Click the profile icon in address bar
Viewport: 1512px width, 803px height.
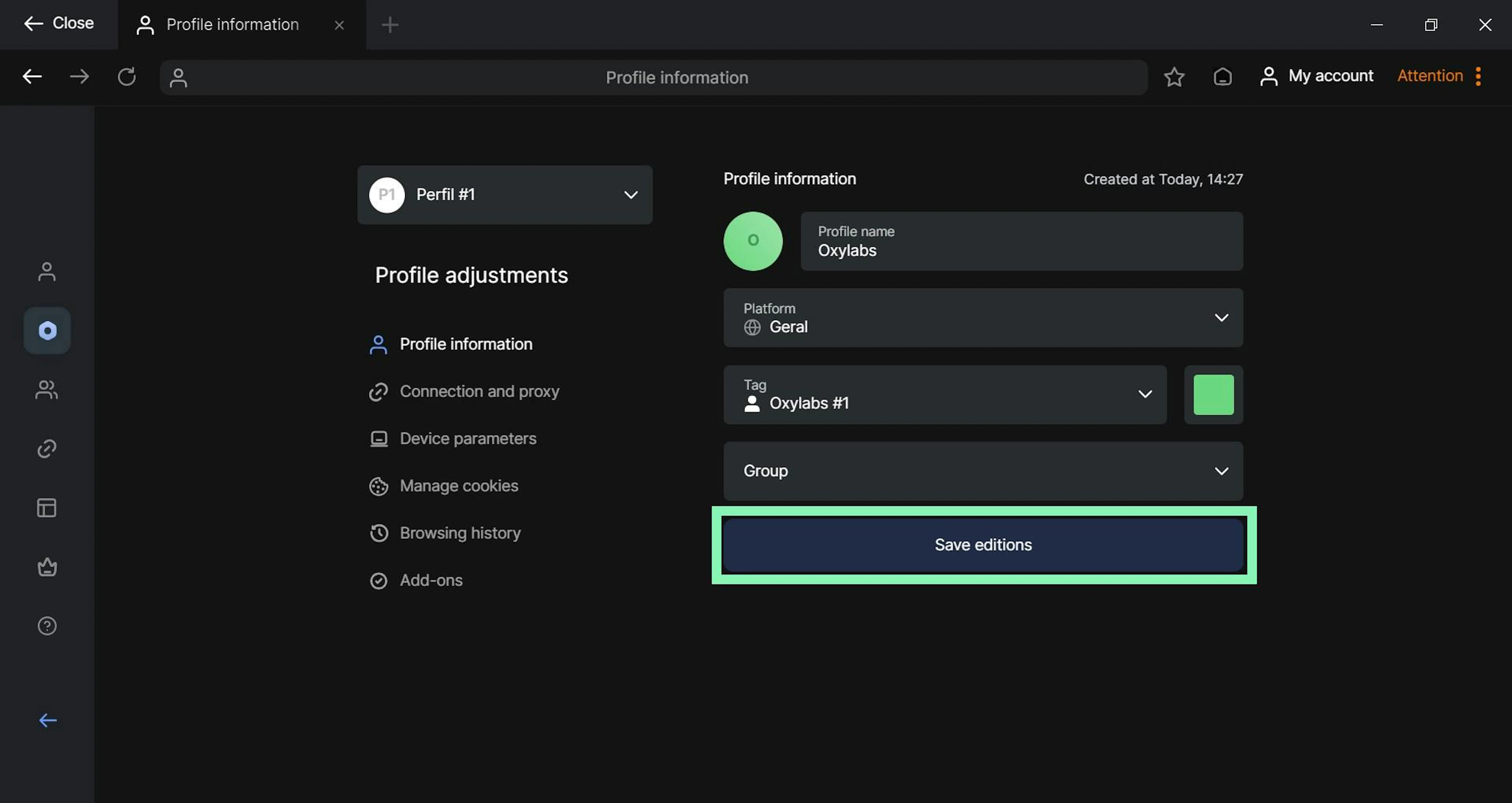[178, 78]
